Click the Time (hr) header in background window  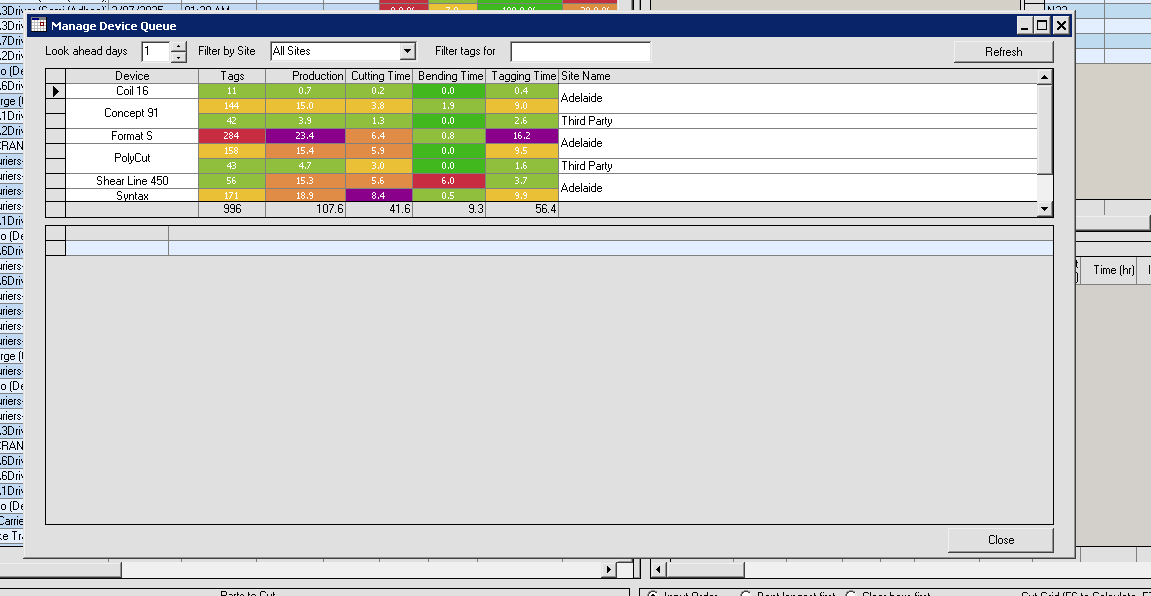pos(1113,270)
